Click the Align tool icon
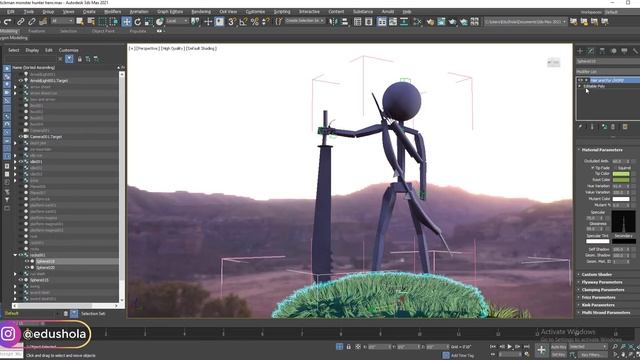This screenshot has width=640, height=360. coord(344,22)
